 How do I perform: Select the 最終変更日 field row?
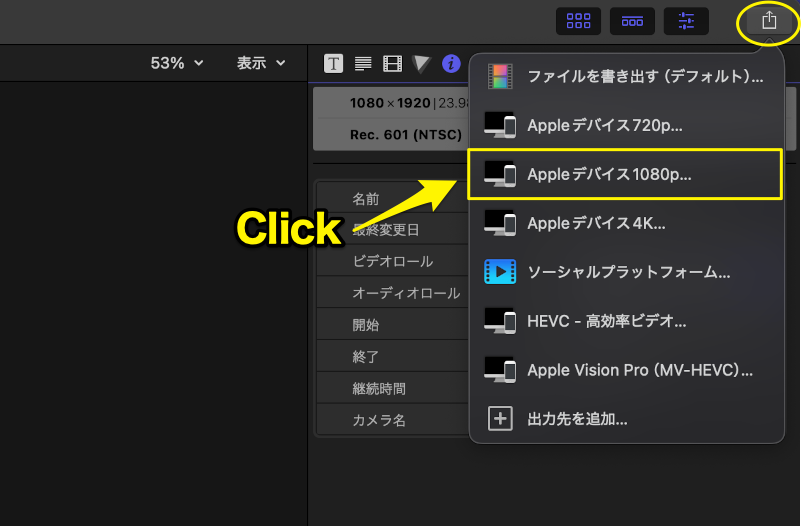pyautogui.click(x=392, y=229)
